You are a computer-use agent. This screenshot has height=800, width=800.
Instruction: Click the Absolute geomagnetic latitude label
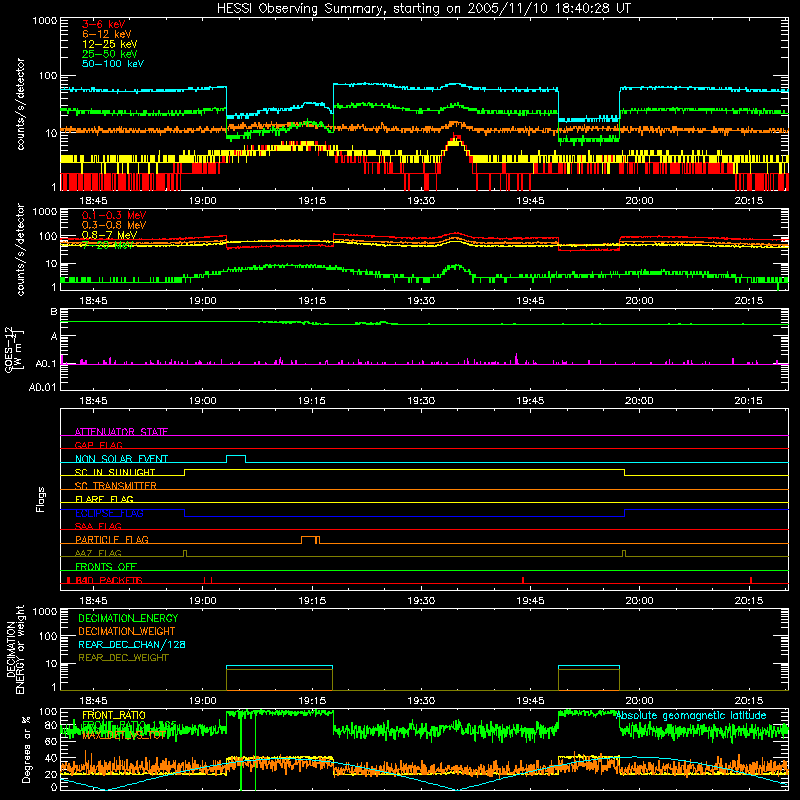point(691,716)
